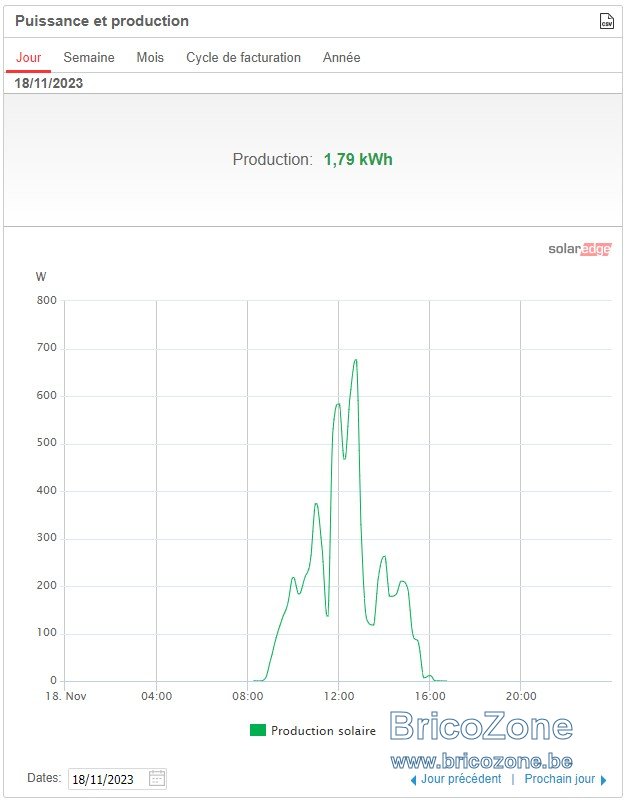
Task: Click the 1,79 kWh production value
Action: point(358,160)
